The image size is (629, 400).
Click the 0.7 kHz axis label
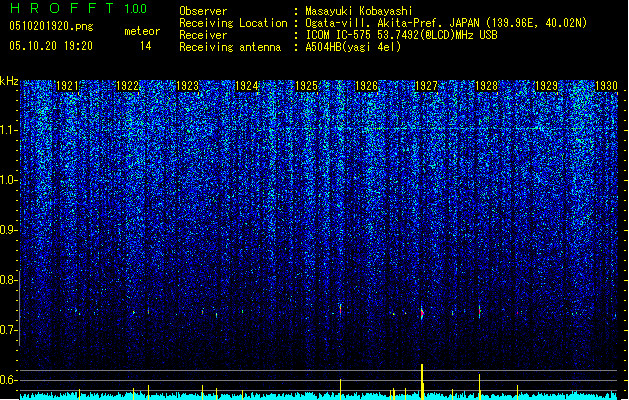pyautogui.click(x=8, y=330)
